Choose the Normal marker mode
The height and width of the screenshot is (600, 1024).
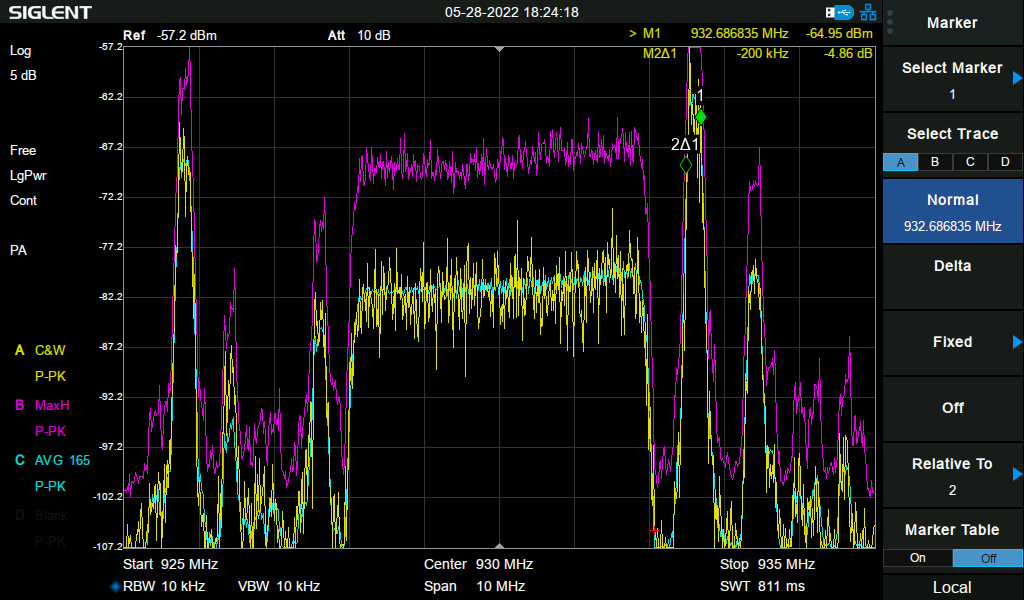[952, 211]
